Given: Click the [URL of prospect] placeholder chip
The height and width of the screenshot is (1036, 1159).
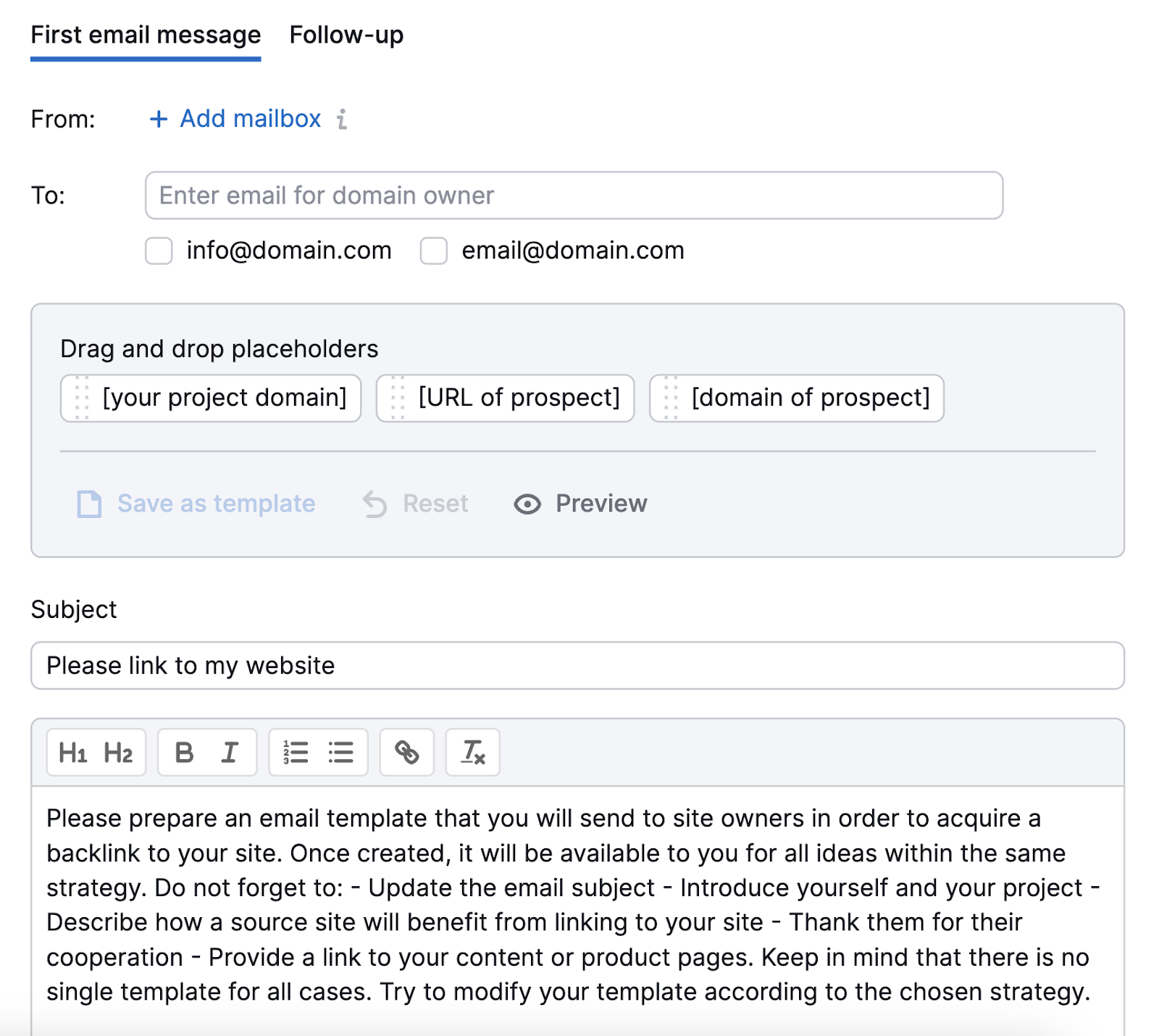Looking at the screenshot, I should click(x=506, y=398).
